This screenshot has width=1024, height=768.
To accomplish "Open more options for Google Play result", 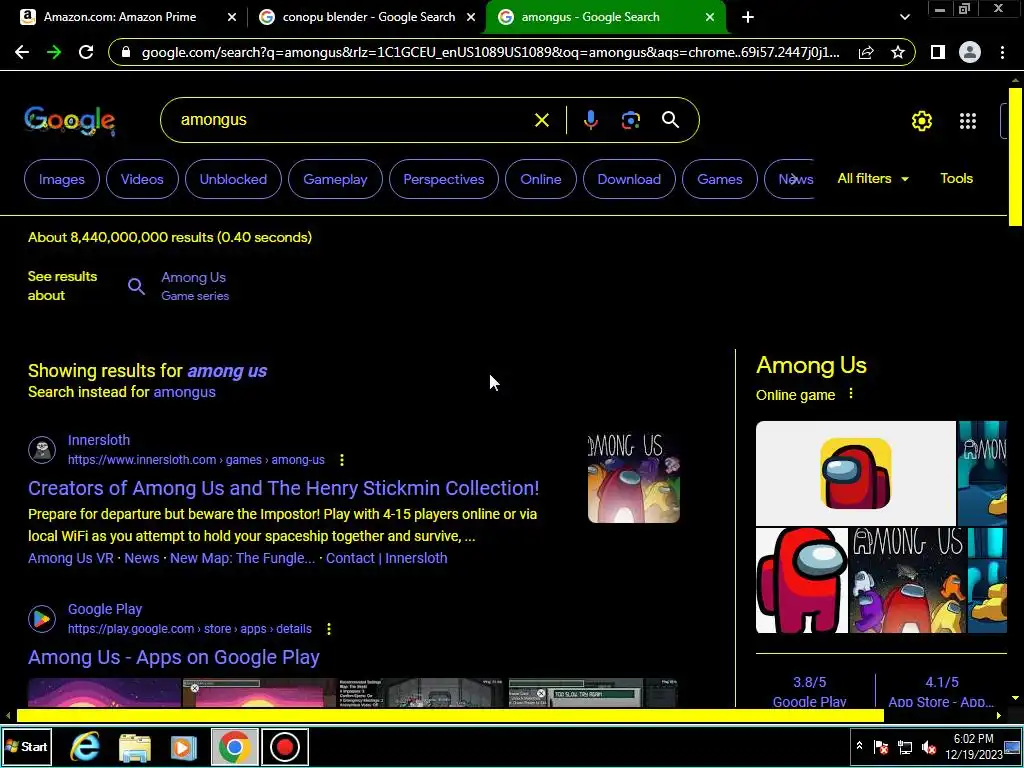I will (328, 629).
